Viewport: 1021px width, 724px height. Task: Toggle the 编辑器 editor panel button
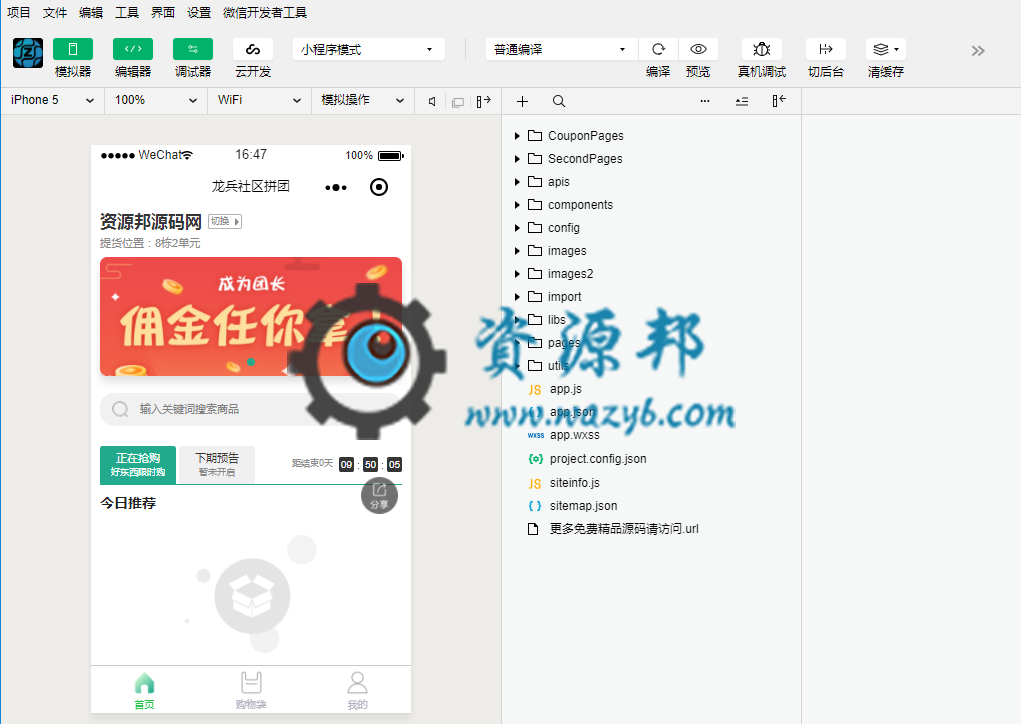point(133,49)
